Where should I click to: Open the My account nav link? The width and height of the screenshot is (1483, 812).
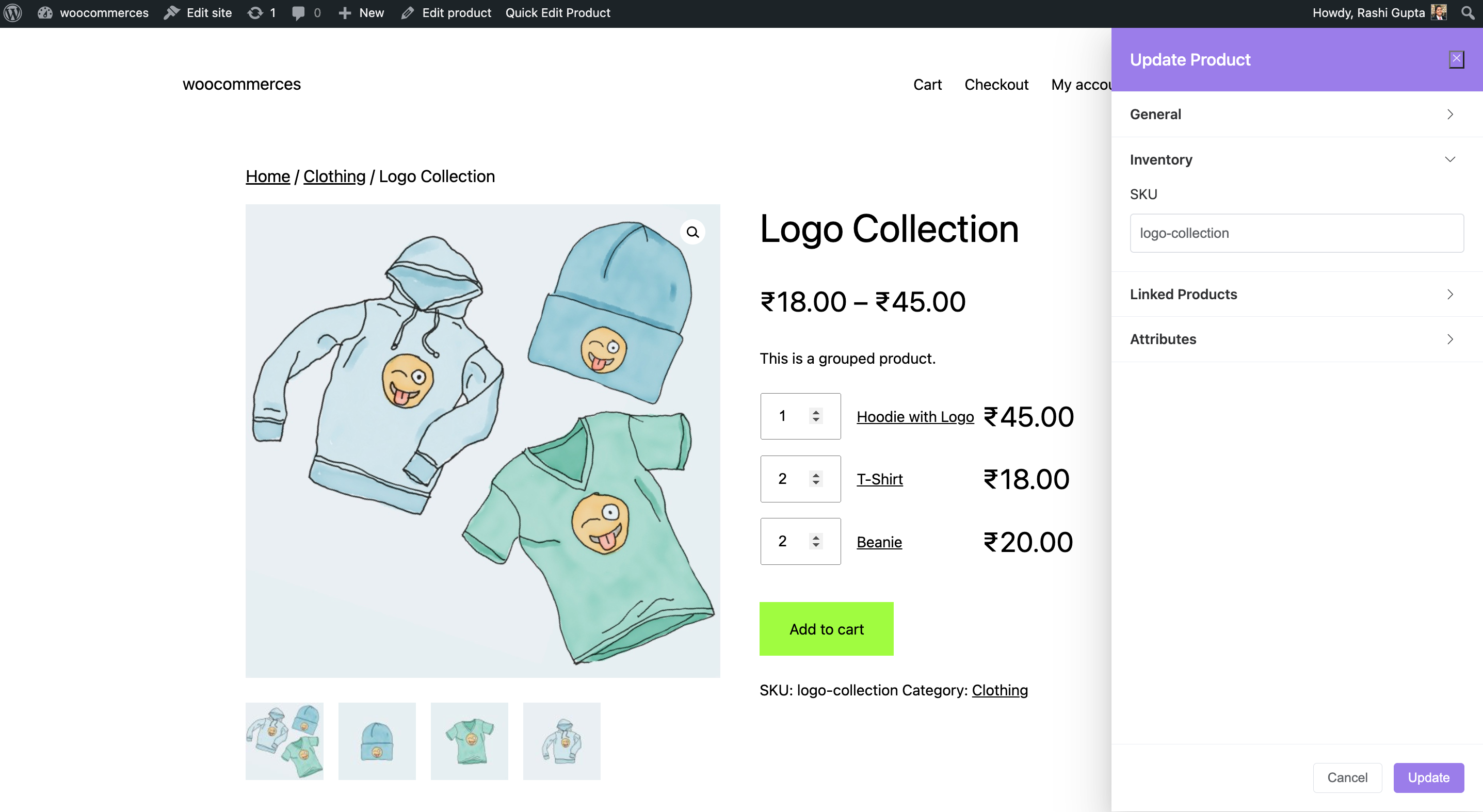click(x=1081, y=85)
